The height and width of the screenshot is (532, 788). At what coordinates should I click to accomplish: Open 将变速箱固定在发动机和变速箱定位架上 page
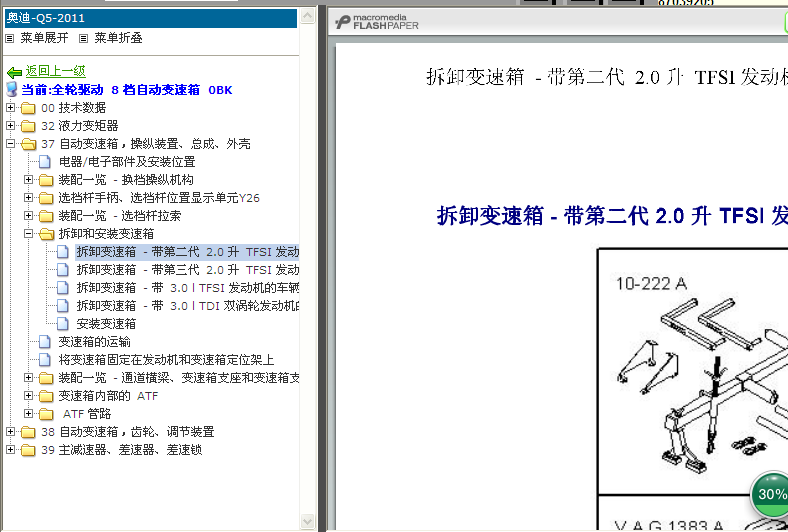tap(166, 360)
